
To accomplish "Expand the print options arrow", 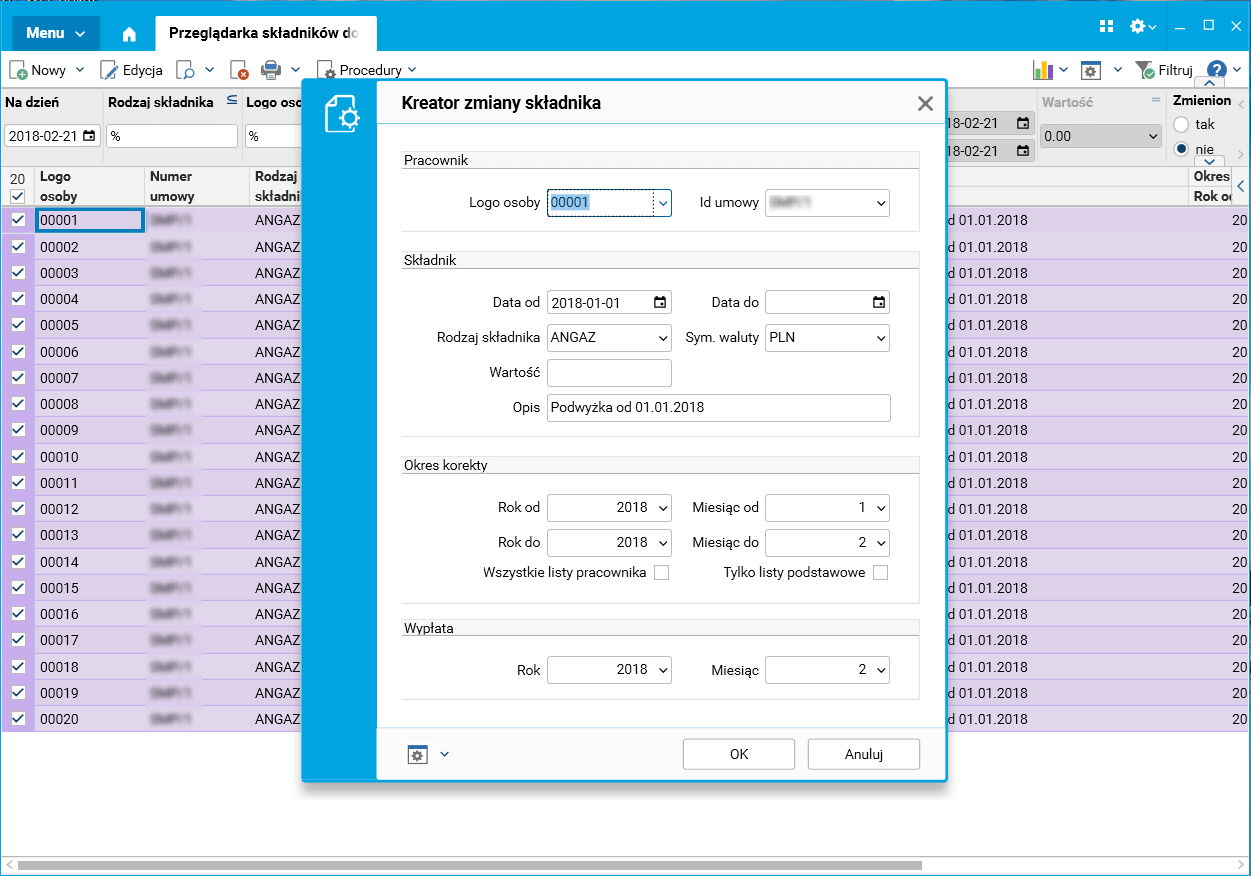I will [x=295, y=70].
